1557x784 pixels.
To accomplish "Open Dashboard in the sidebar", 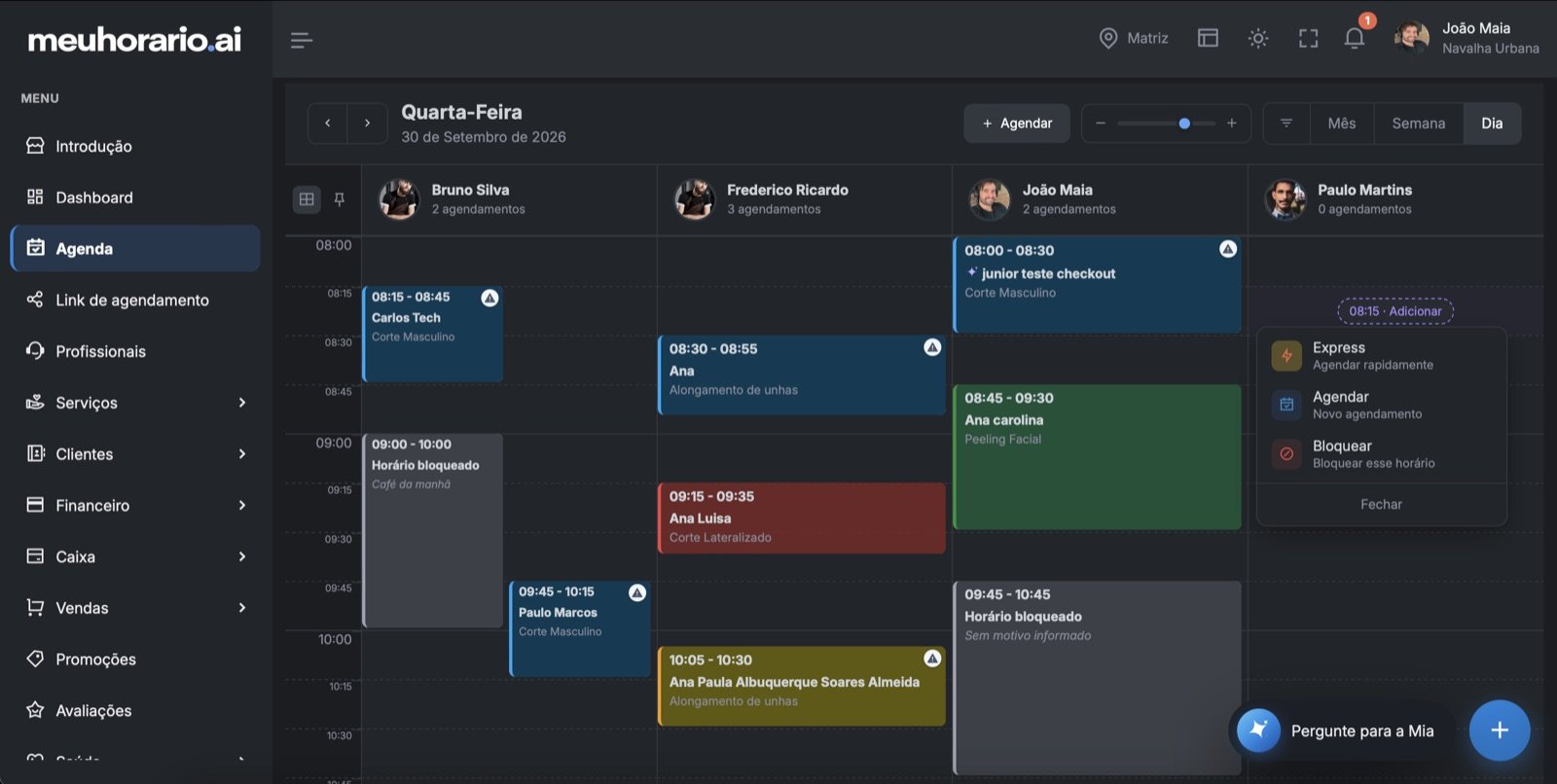I will click(135, 197).
